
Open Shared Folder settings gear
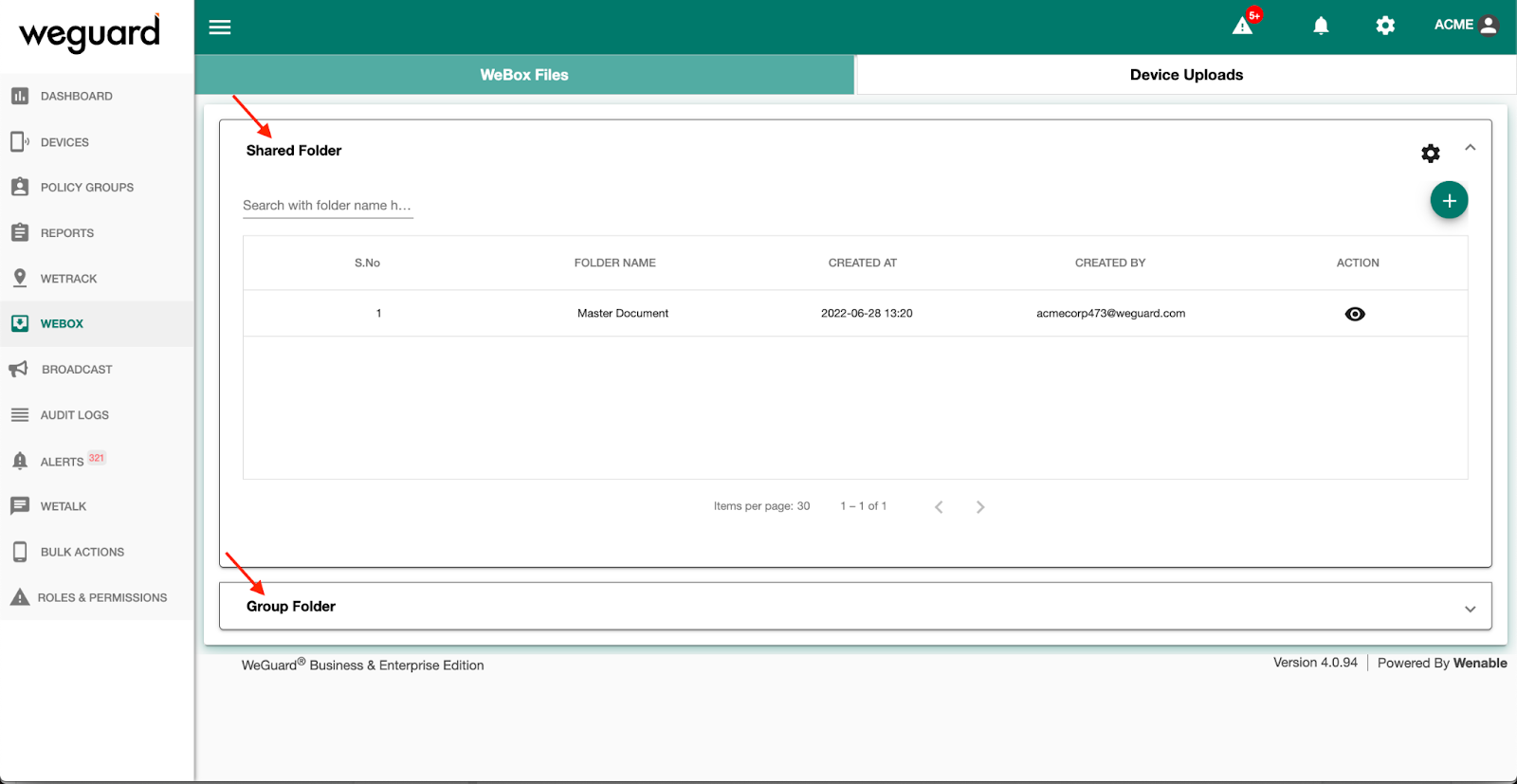point(1431,153)
